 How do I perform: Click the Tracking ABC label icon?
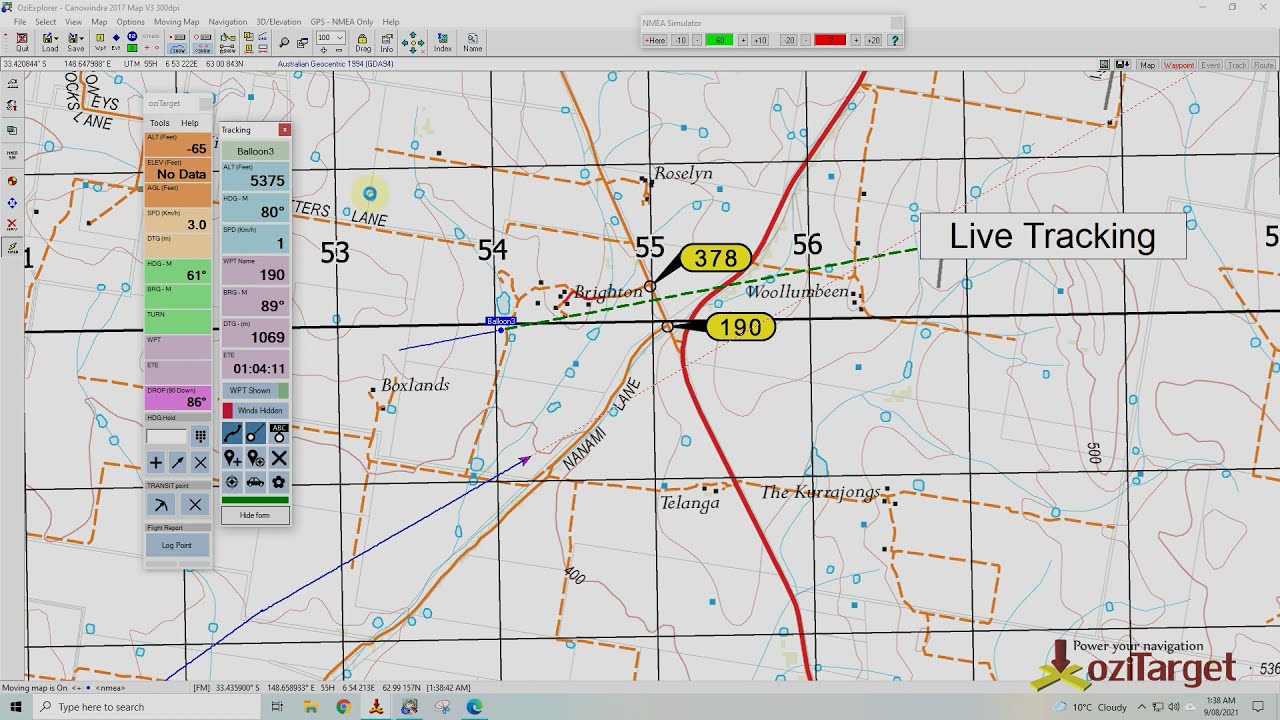coord(279,433)
